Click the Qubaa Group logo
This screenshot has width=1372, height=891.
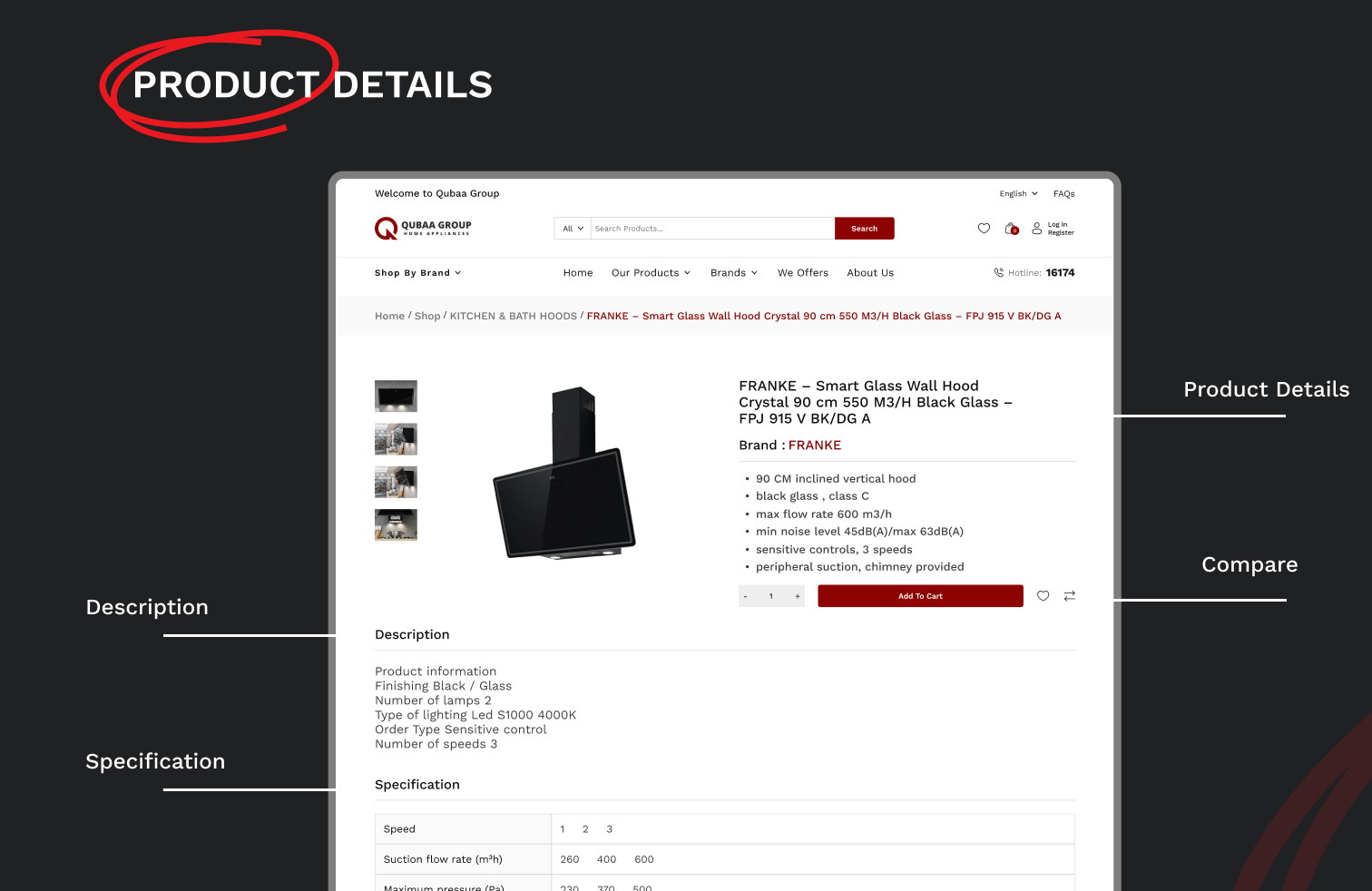click(x=423, y=229)
